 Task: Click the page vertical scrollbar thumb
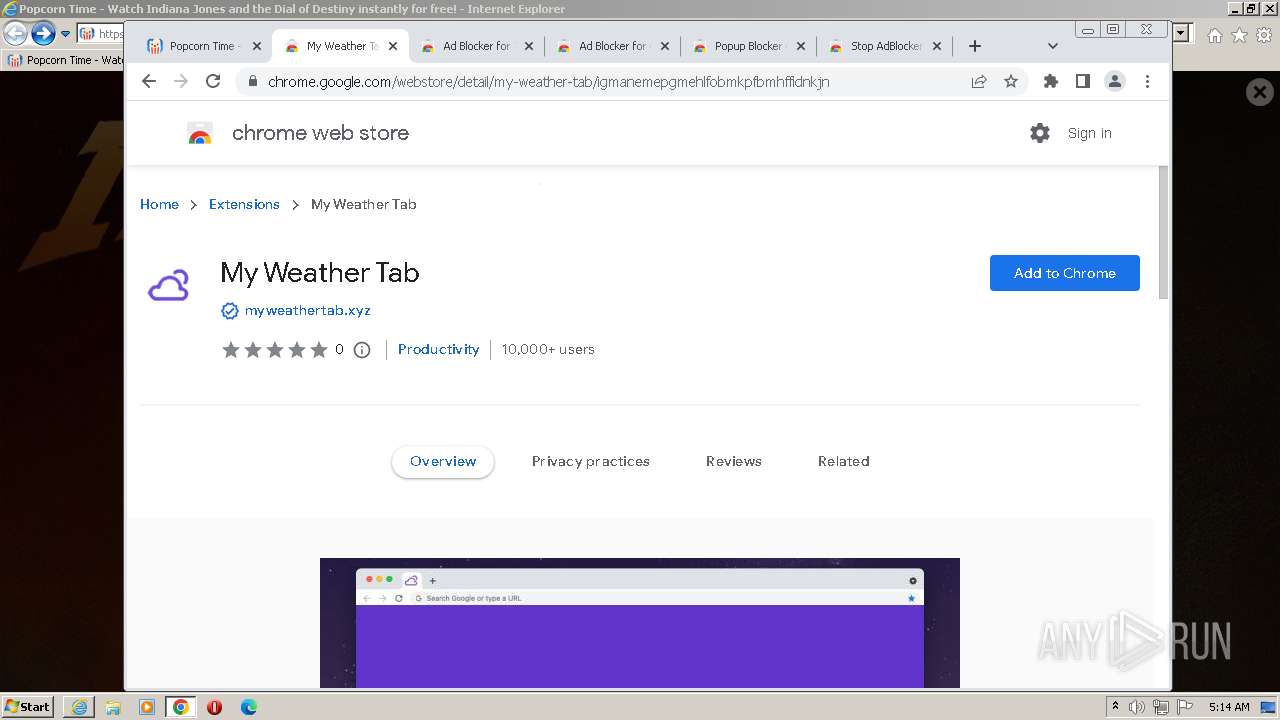(x=1163, y=232)
